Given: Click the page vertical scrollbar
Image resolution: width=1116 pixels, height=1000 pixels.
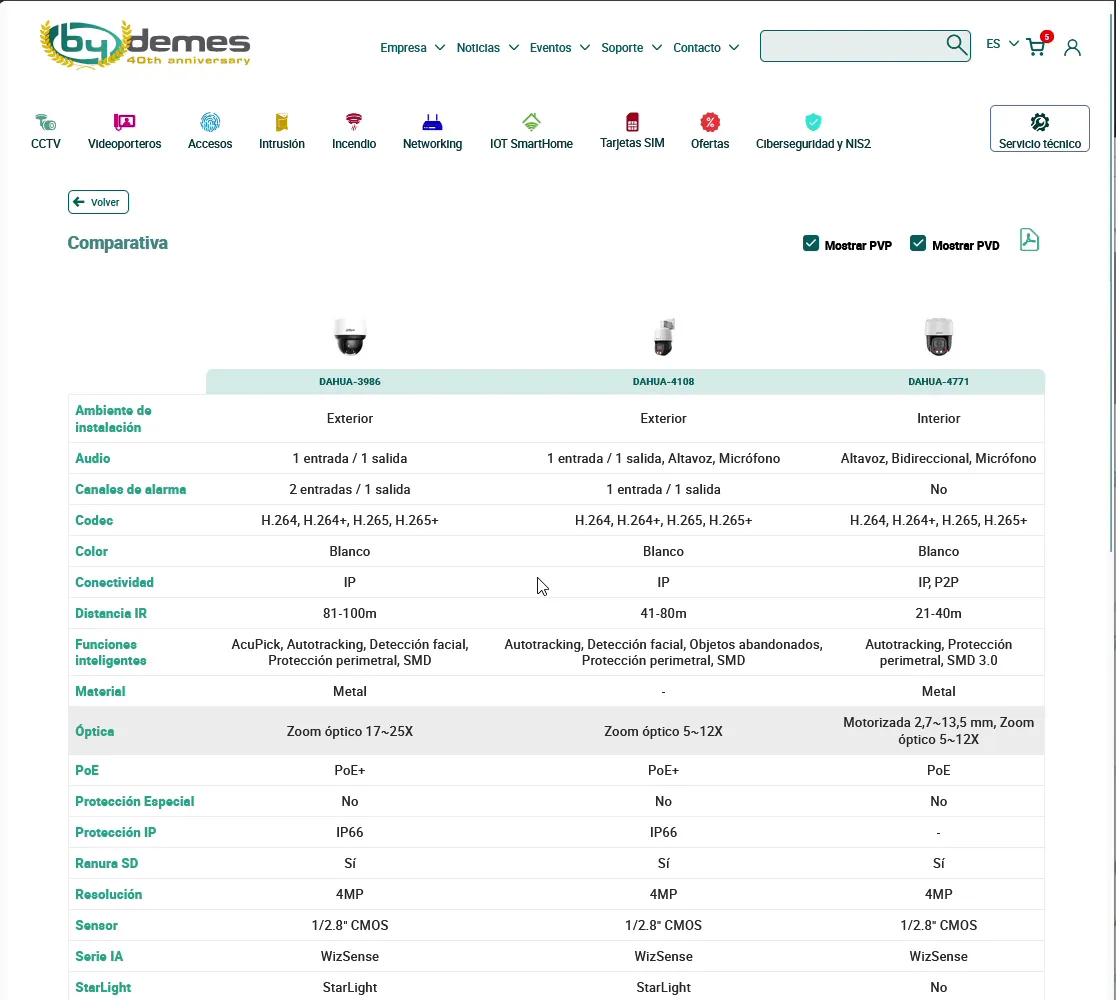Looking at the screenshot, I should [1111, 285].
